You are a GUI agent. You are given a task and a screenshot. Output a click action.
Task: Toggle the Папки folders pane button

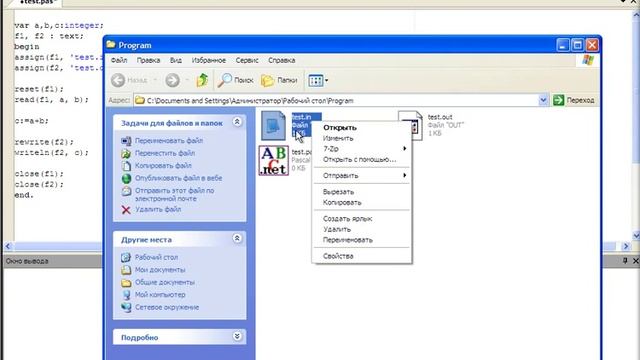pos(279,80)
